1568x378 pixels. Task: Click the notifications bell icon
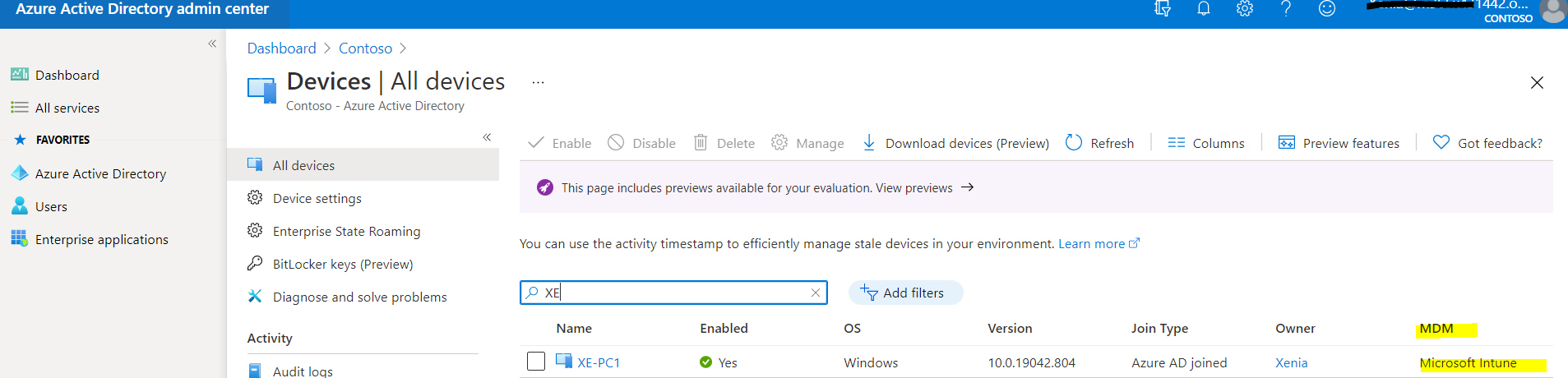pos(1204,9)
